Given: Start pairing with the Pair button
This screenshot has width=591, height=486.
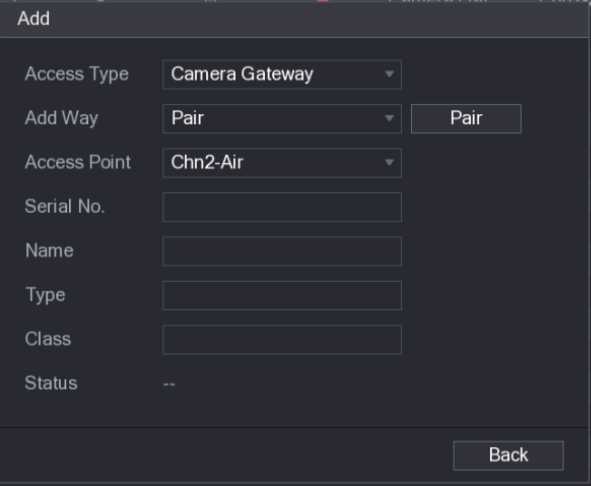Looking at the screenshot, I should [466, 118].
